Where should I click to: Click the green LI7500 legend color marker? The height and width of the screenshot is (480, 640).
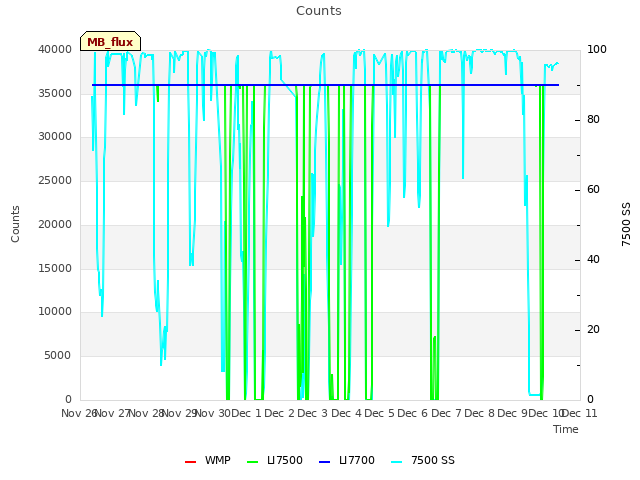253,462
